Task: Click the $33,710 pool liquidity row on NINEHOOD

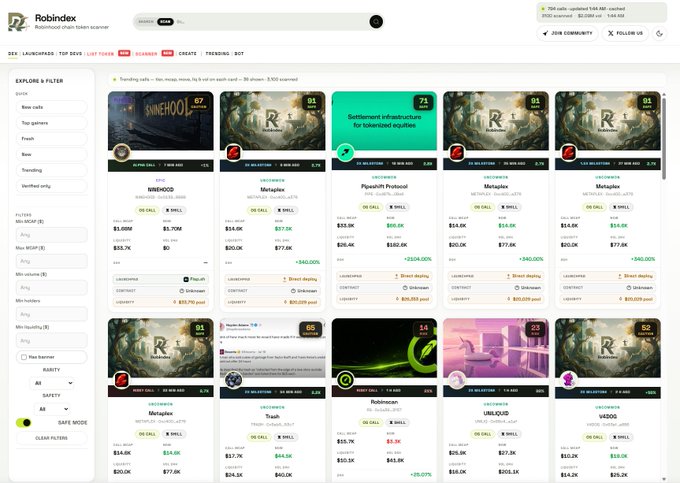Action: coord(160,302)
